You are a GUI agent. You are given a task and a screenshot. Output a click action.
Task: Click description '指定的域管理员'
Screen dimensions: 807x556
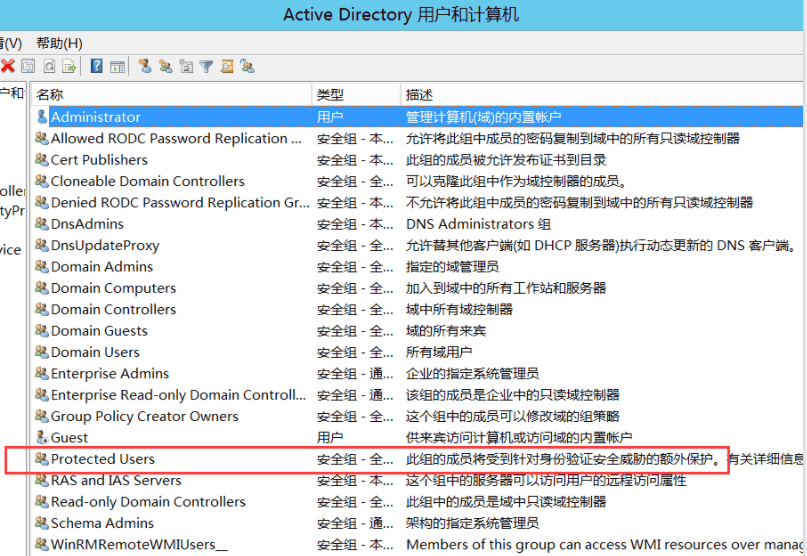[452, 267]
